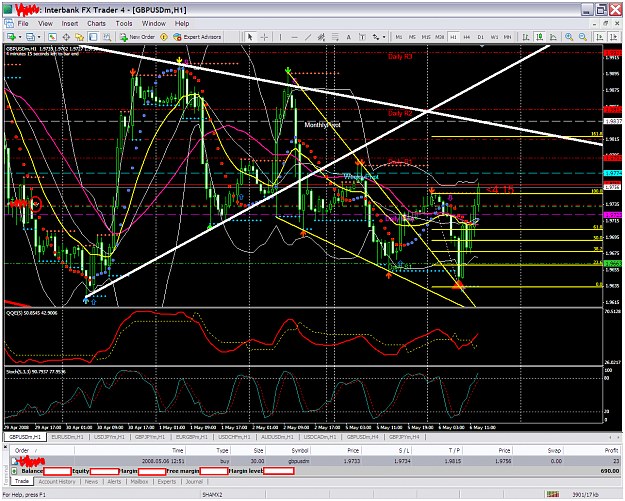Open the Help menu
The width and height of the screenshot is (625, 501).
coord(182,24)
